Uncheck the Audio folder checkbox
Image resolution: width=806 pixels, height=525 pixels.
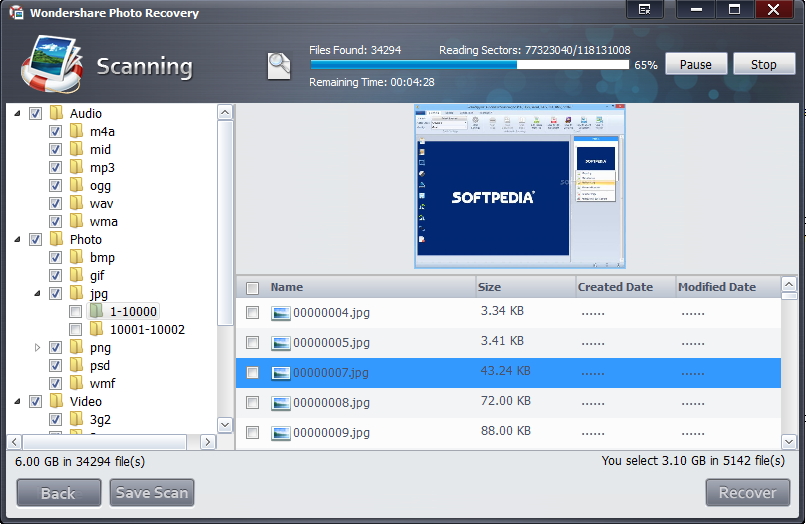coord(35,114)
